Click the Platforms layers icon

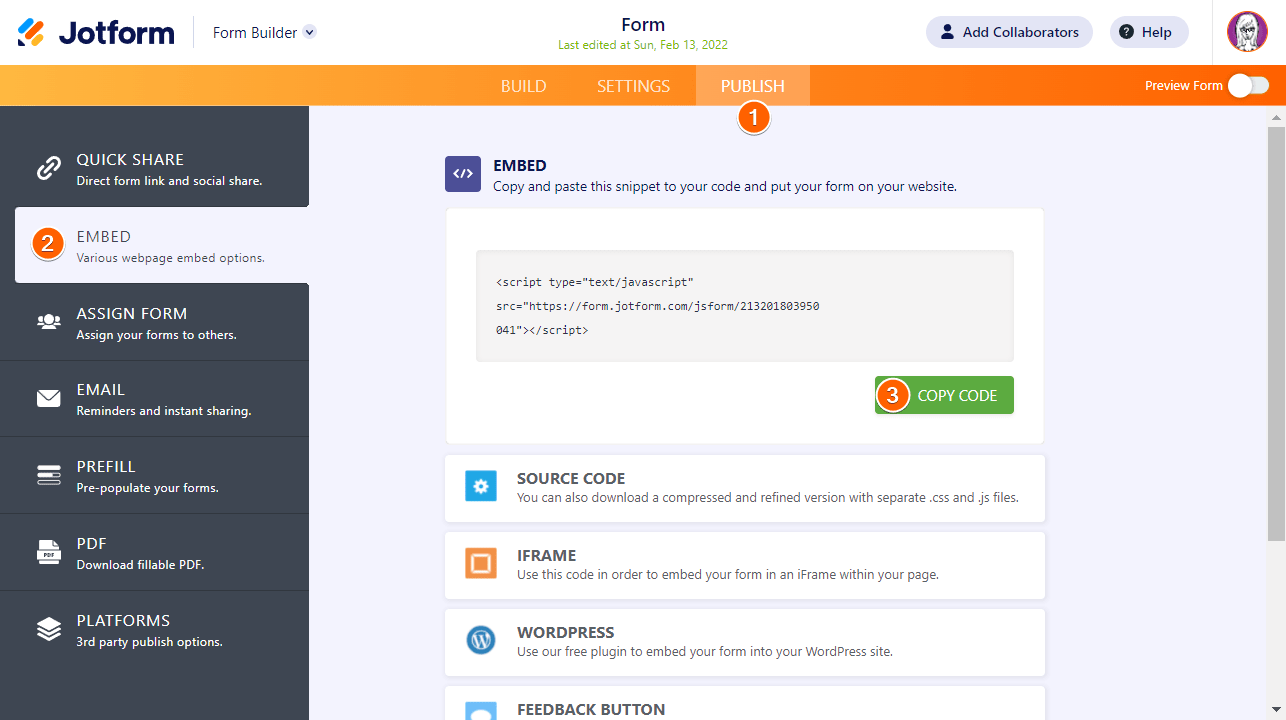(x=48, y=629)
